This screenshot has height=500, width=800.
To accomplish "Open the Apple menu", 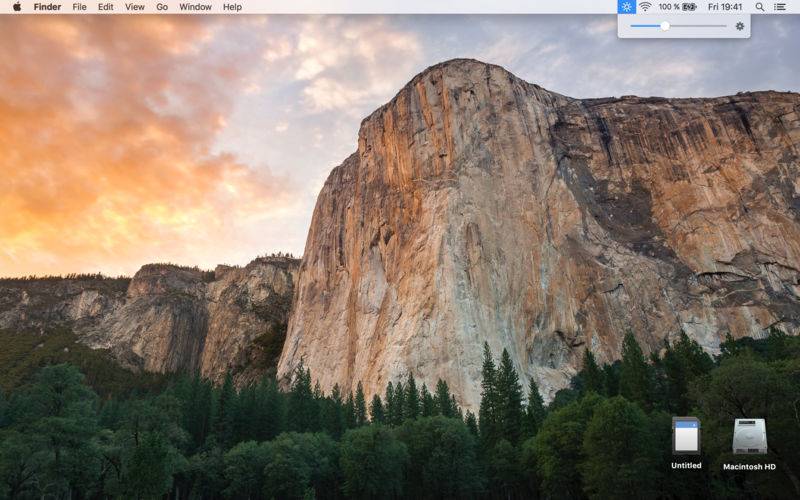I will tap(17, 7).
